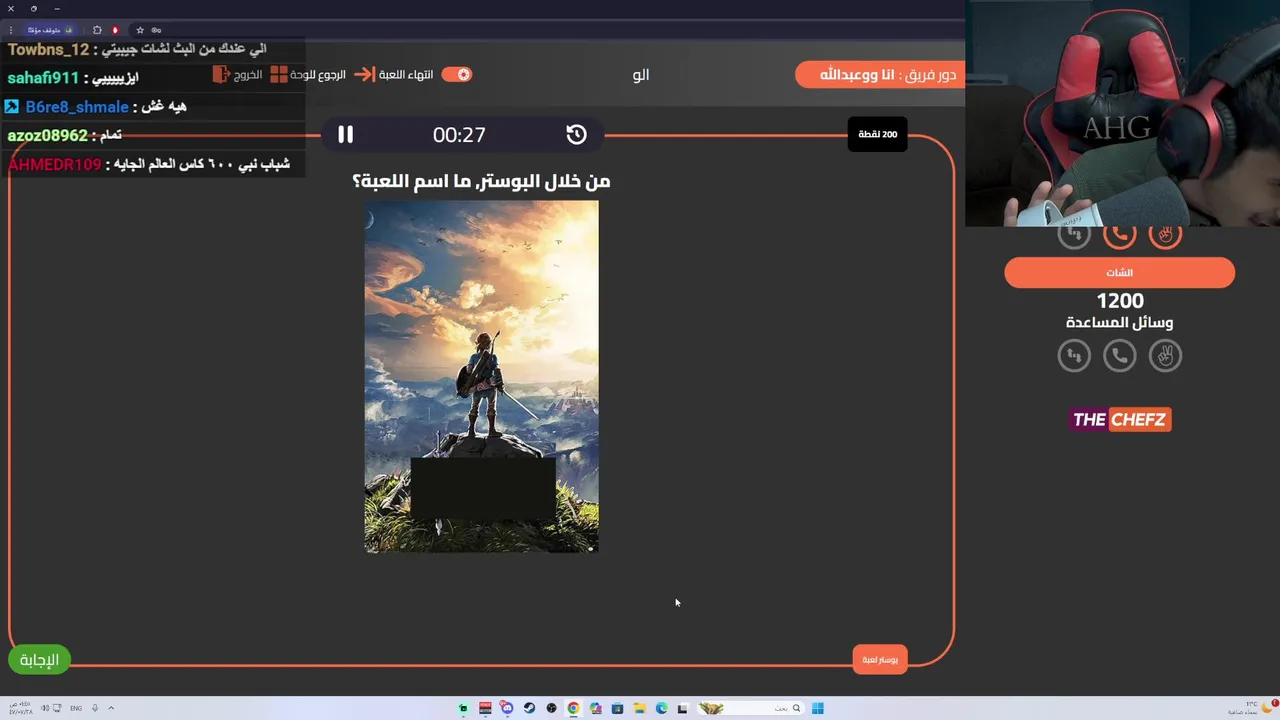
Task: Open the Chrome three-dot menu
Action: [12, 30]
